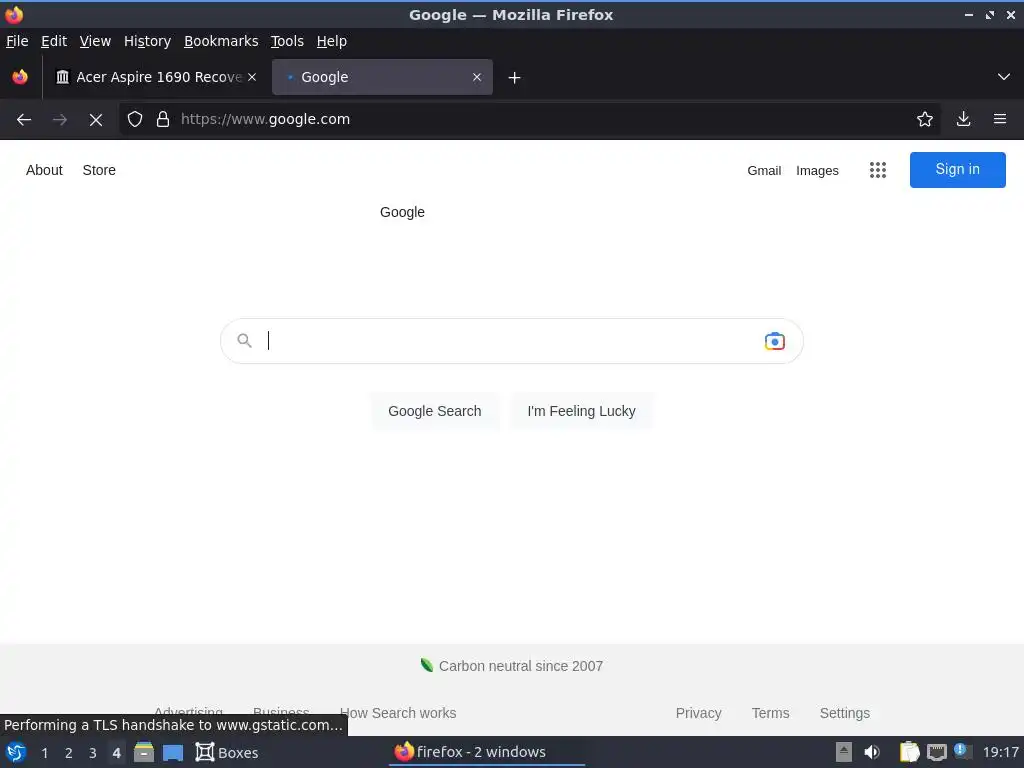Open a new tab with the plus button

click(514, 78)
